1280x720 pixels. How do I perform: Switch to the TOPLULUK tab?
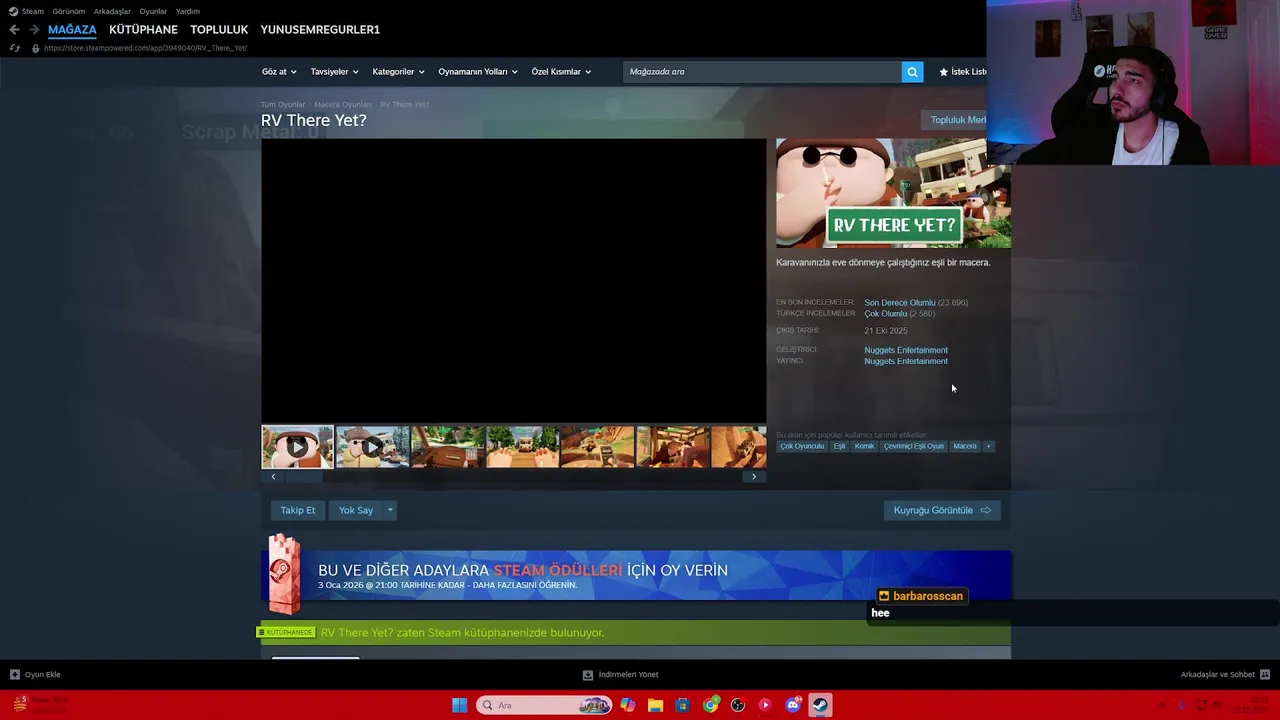pyautogui.click(x=219, y=30)
